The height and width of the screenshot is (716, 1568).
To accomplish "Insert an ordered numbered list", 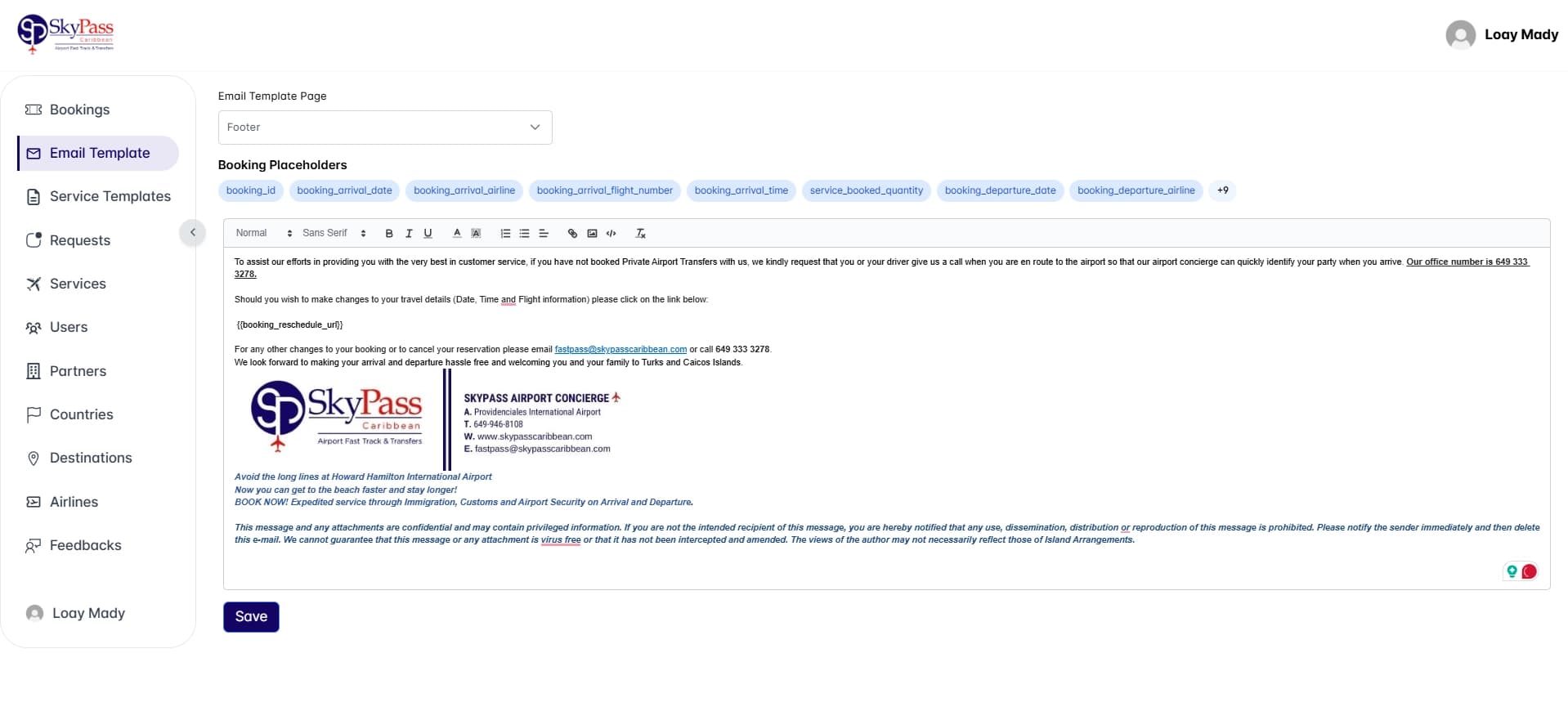I will 505,234.
